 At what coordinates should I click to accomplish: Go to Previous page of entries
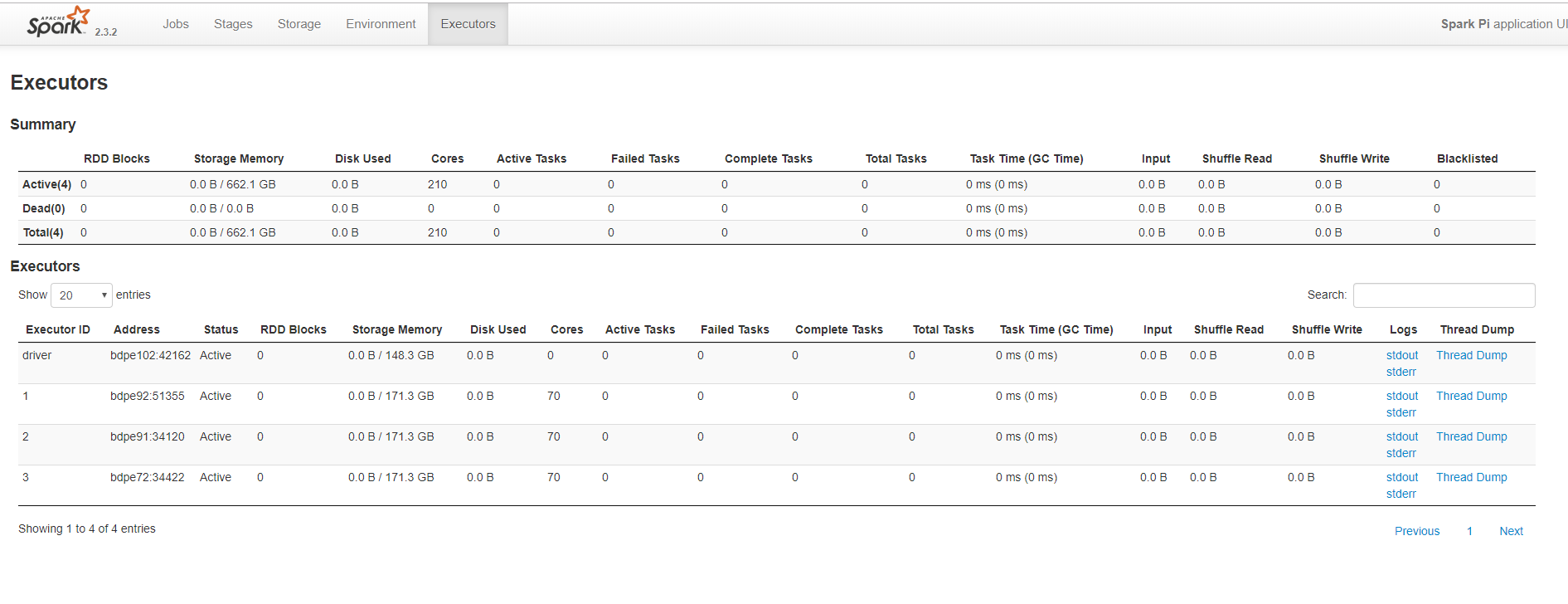tap(1417, 531)
